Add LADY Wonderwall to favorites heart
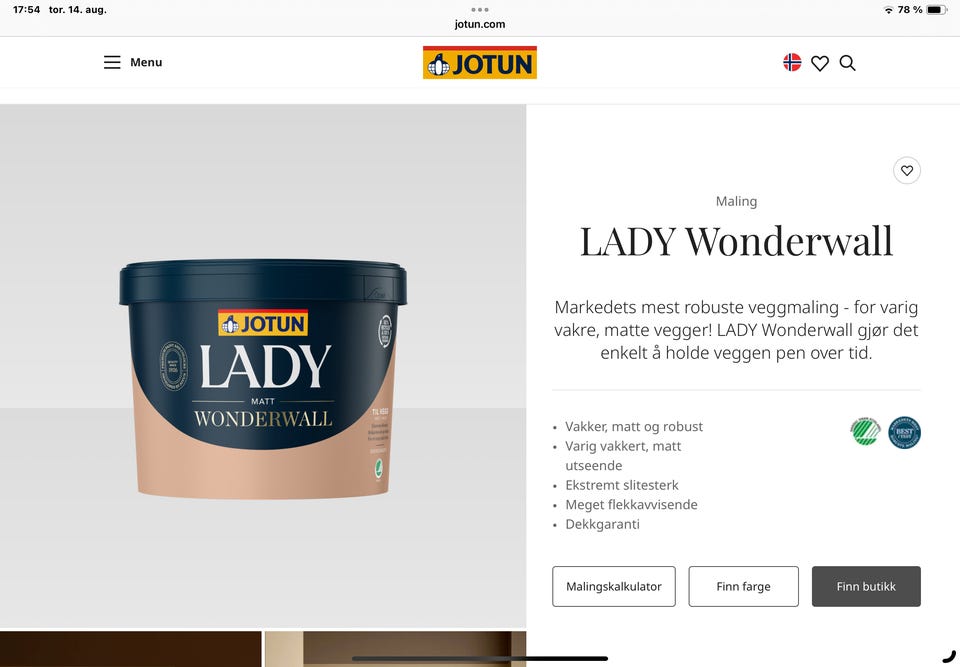 pyautogui.click(x=907, y=170)
